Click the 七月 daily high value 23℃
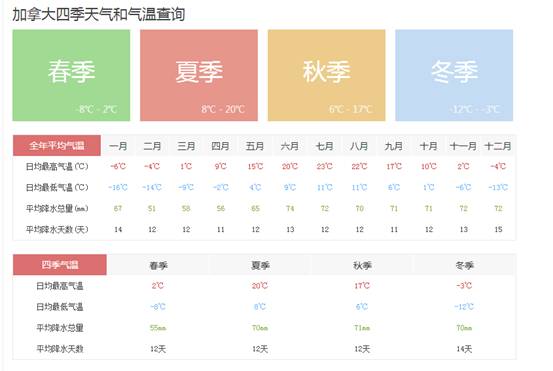 (x=324, y=166)
